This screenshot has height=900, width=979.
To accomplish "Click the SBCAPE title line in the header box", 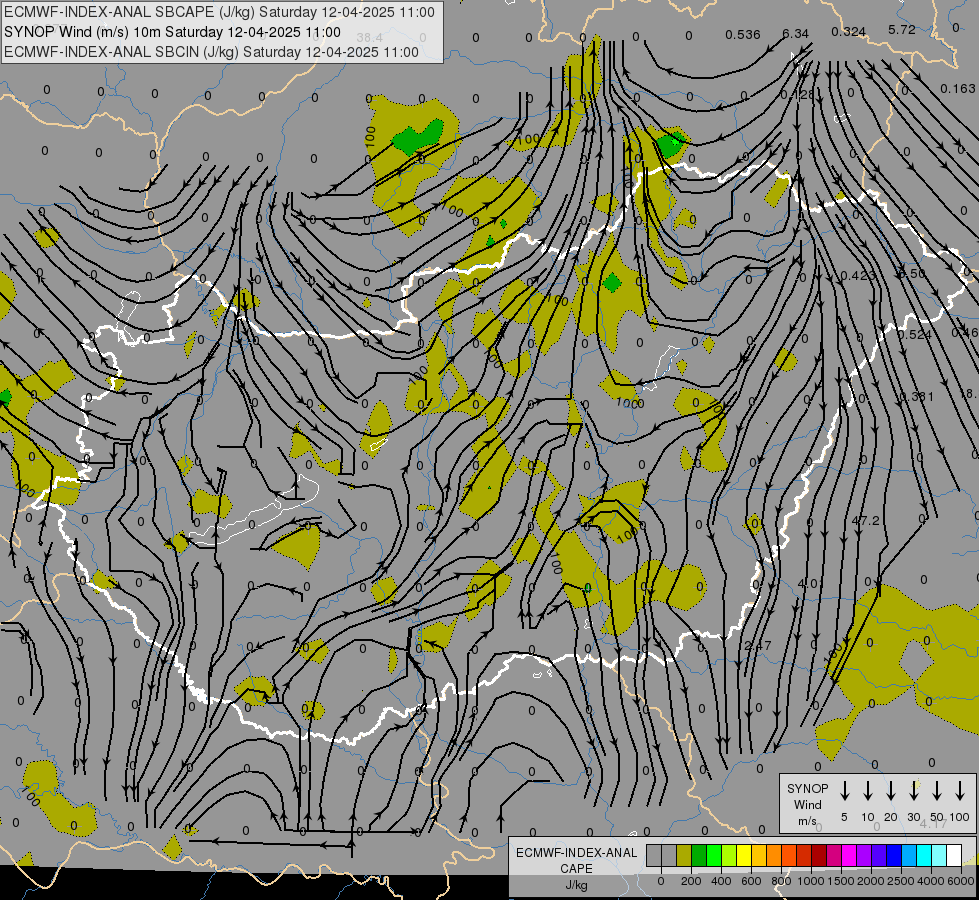I will click(219, 12).
